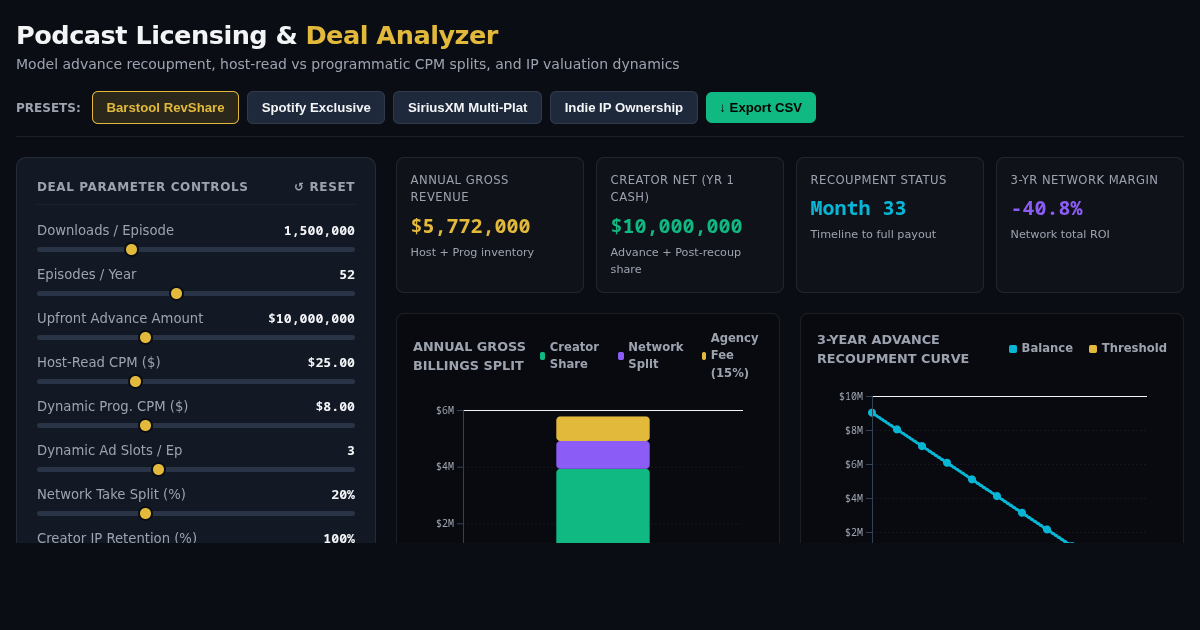1200x630 pixels.
Task: Click the Upfront Advance Amount slider handle
Action: point(145,337)
